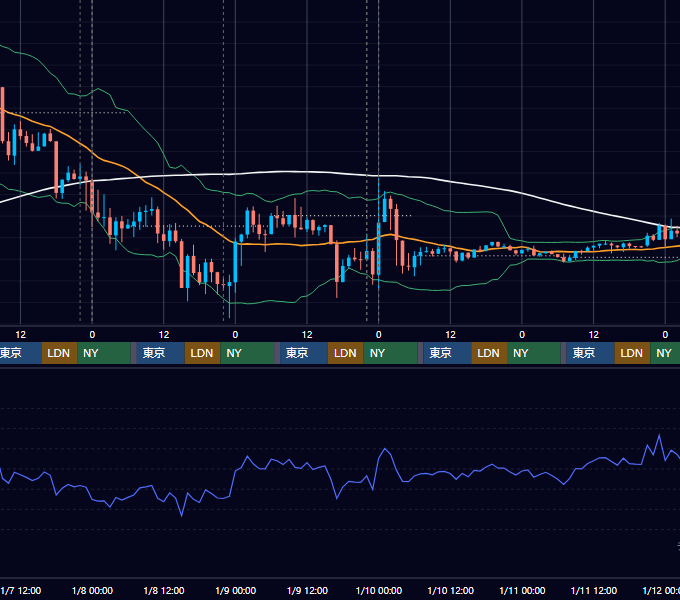Viewport: 680px width, 600px height.
Task: Select the NY session block starting at 1/9 00:00
Action: pos(247,353)
